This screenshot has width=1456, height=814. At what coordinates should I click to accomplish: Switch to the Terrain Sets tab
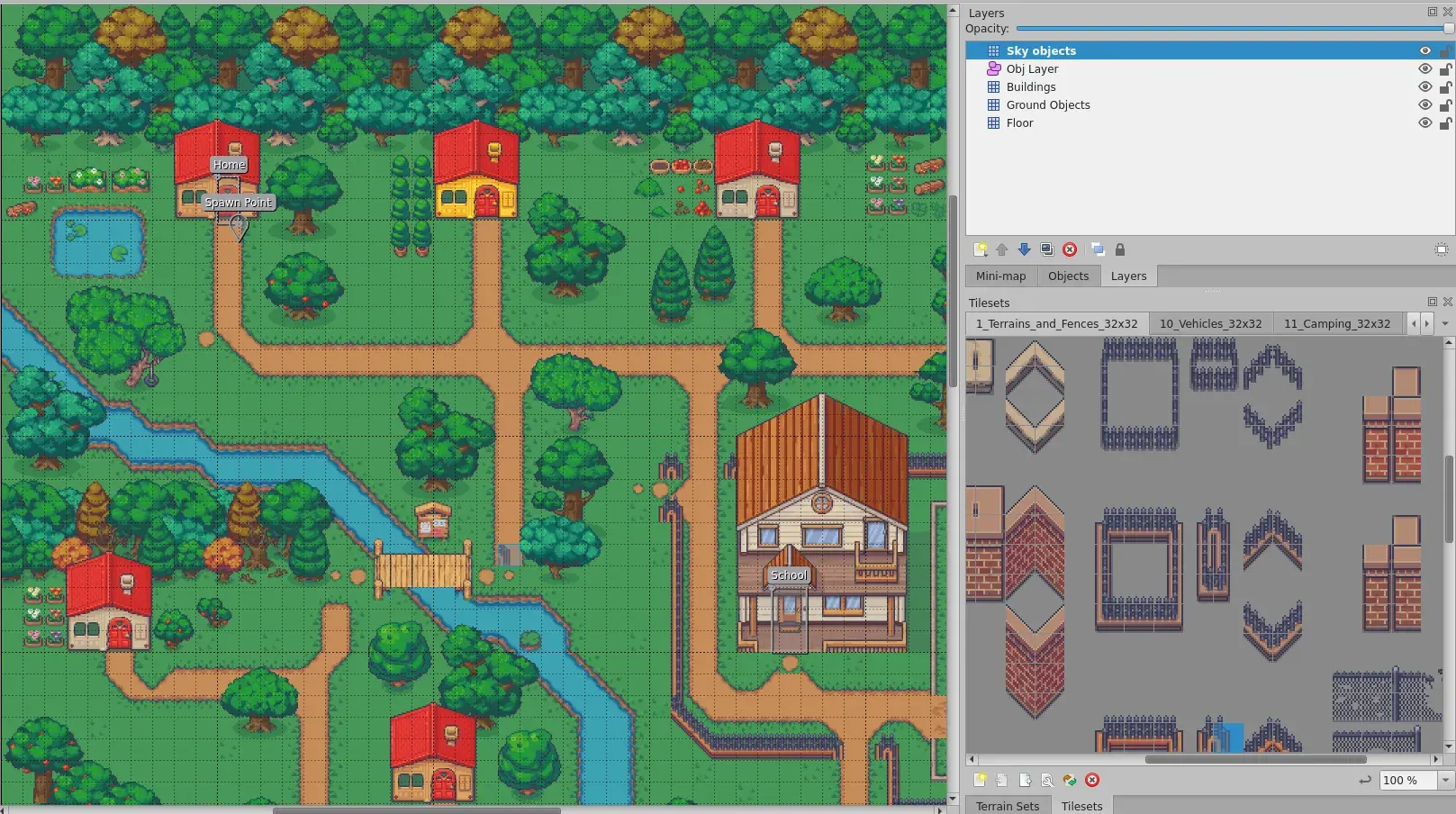point(1007,806)
